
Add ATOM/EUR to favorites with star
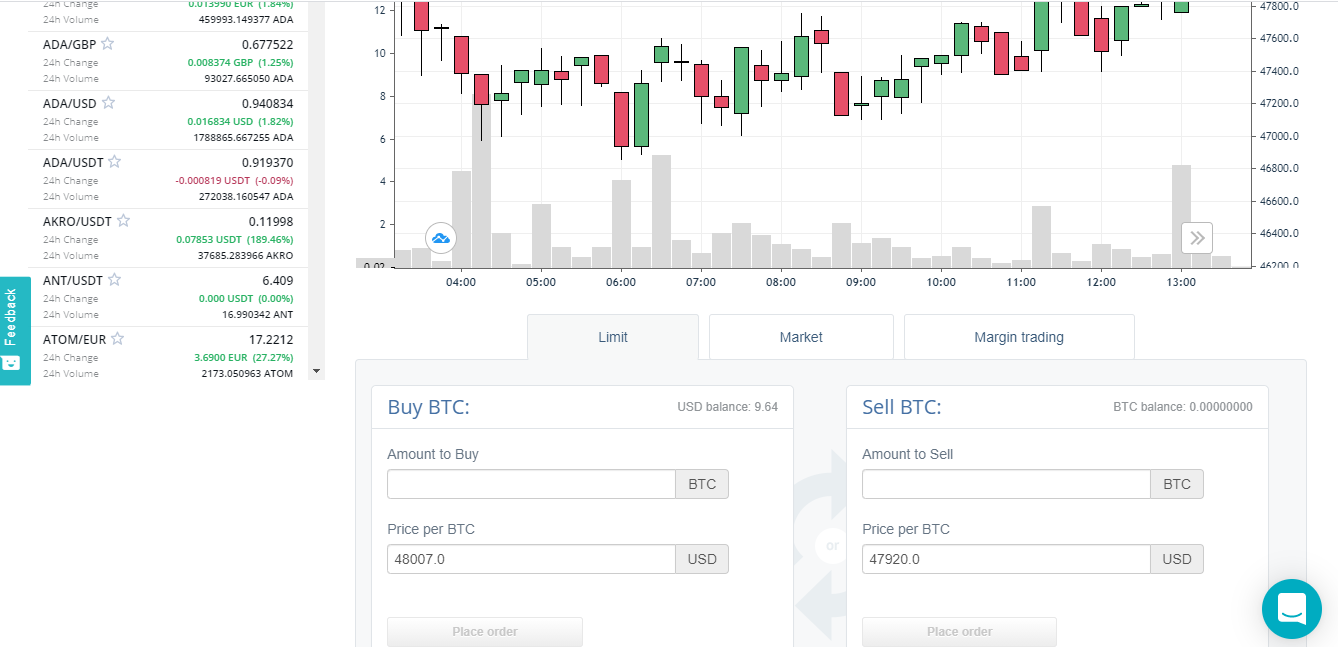tap(117, 339)
